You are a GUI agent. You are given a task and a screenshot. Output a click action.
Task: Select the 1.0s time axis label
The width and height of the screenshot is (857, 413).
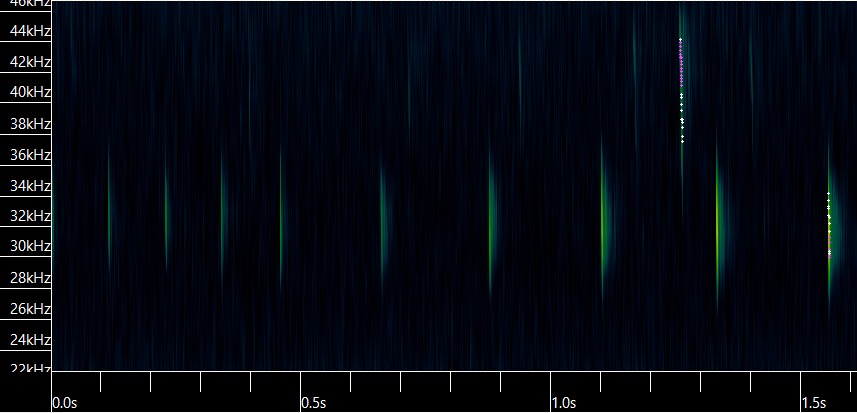(x=563, y=403)
